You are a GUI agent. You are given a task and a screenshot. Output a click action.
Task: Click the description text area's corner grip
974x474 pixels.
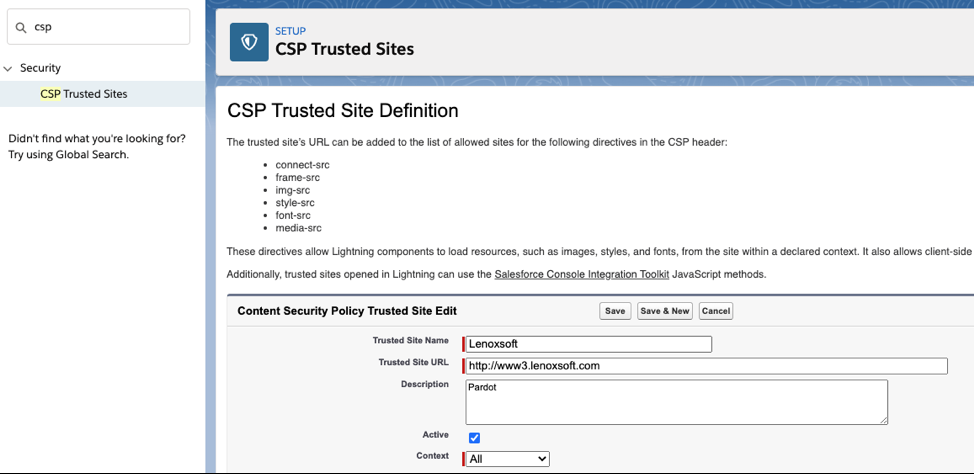point(884,421)
